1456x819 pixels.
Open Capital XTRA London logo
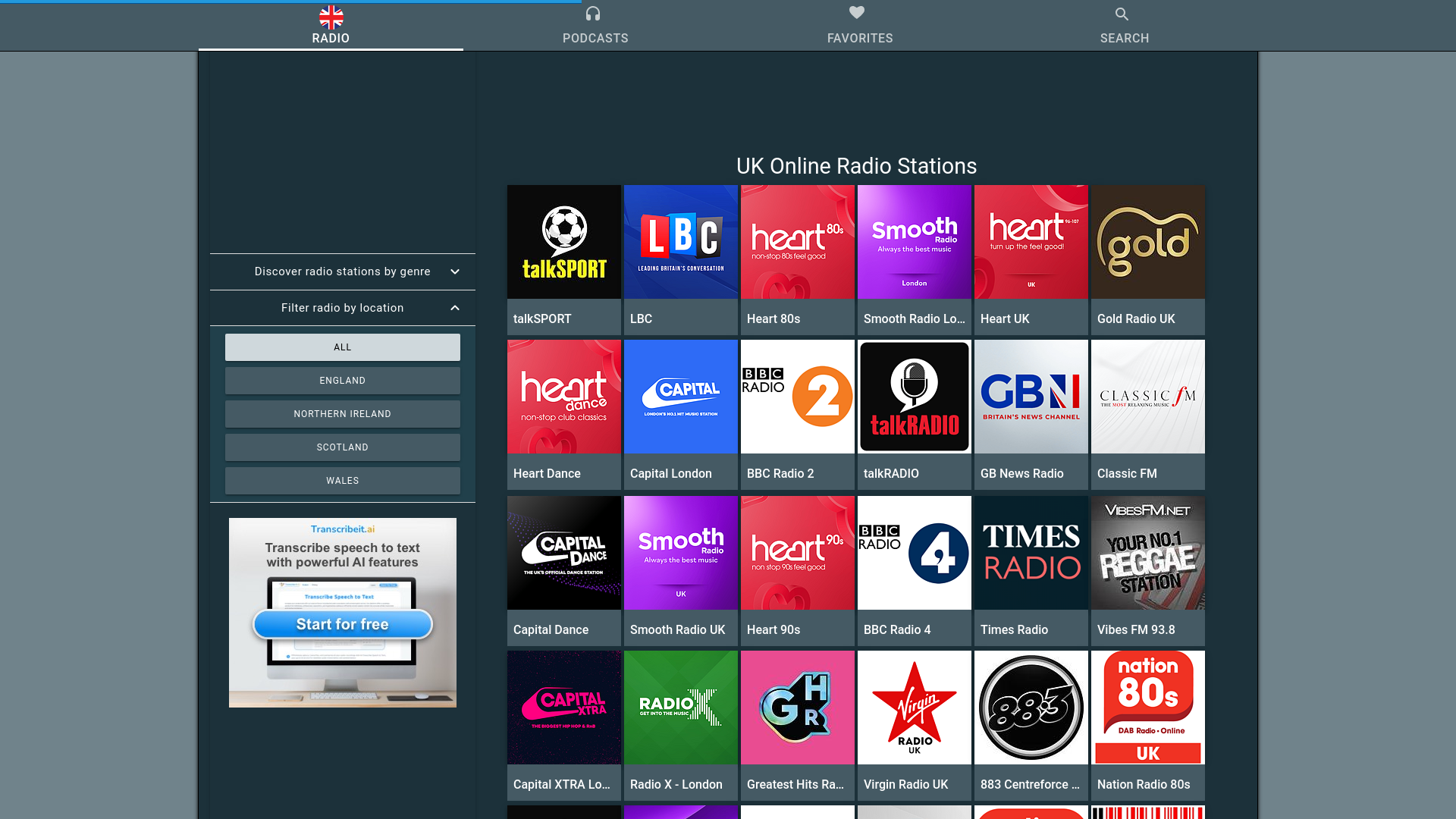[x=564, y=708]
